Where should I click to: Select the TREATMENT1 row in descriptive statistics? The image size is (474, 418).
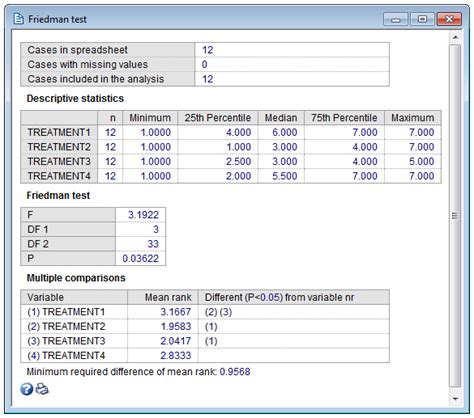click(231, 132)
